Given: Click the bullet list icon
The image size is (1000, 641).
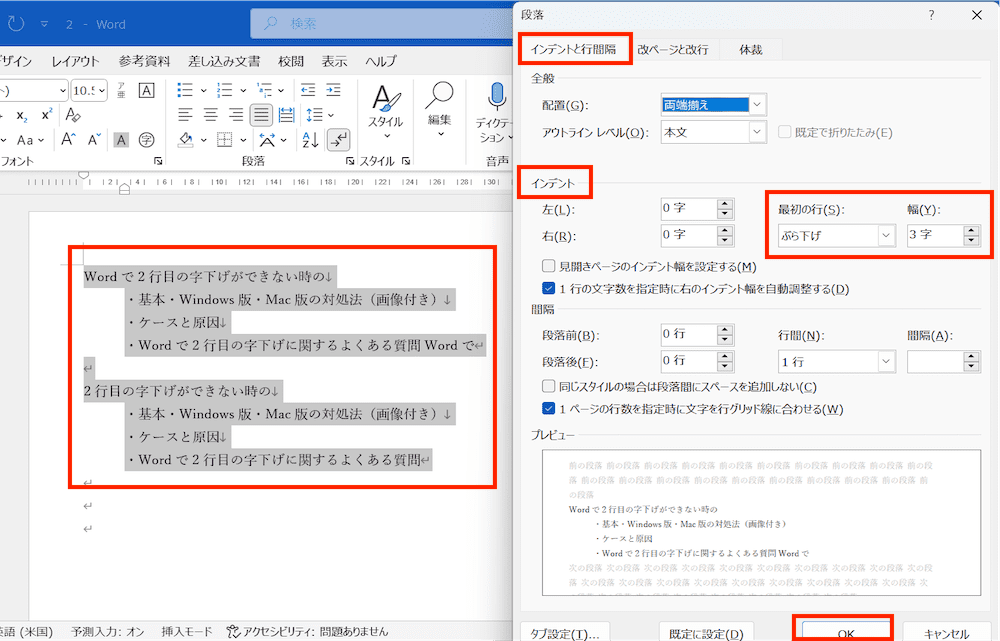Looking at the screenshot, I should [x=185, y=89].
